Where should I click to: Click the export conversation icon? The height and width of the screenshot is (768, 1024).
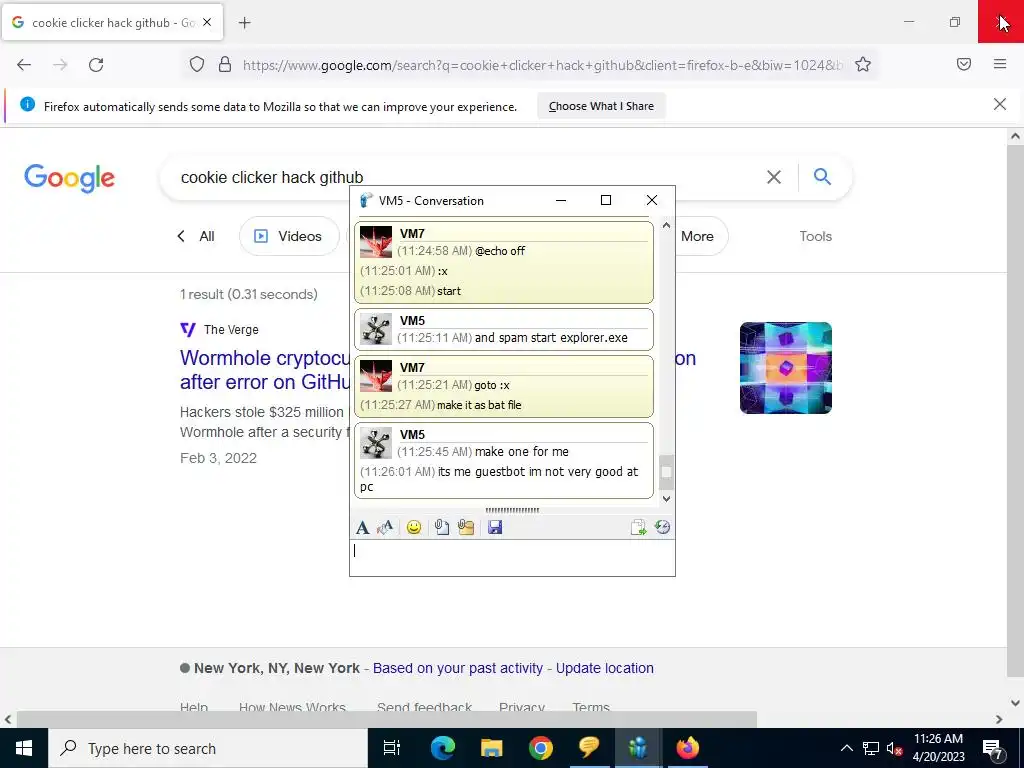click(x=638, y=528)
